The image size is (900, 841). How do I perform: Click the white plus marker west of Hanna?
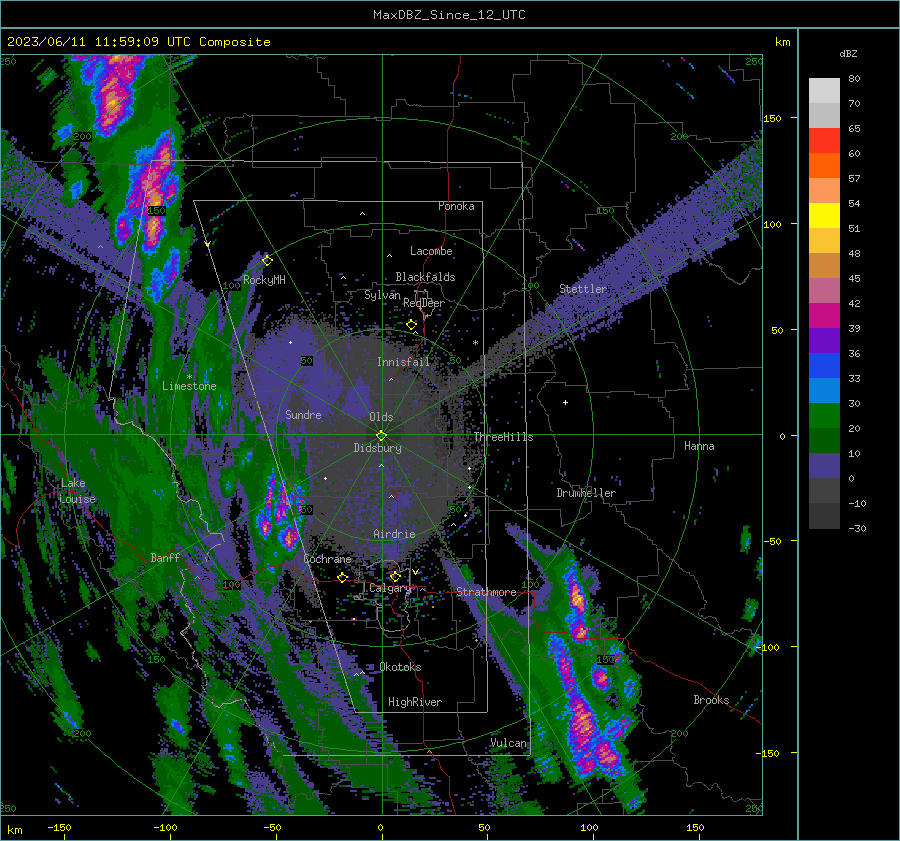565,402
